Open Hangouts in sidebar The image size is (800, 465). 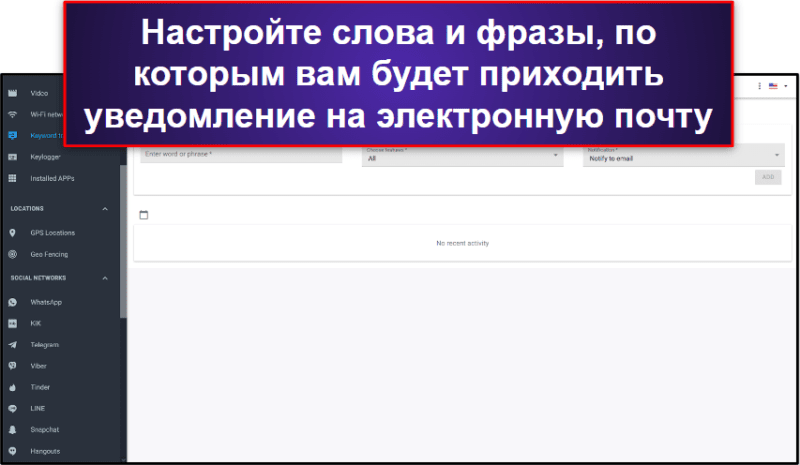point(45,451)
